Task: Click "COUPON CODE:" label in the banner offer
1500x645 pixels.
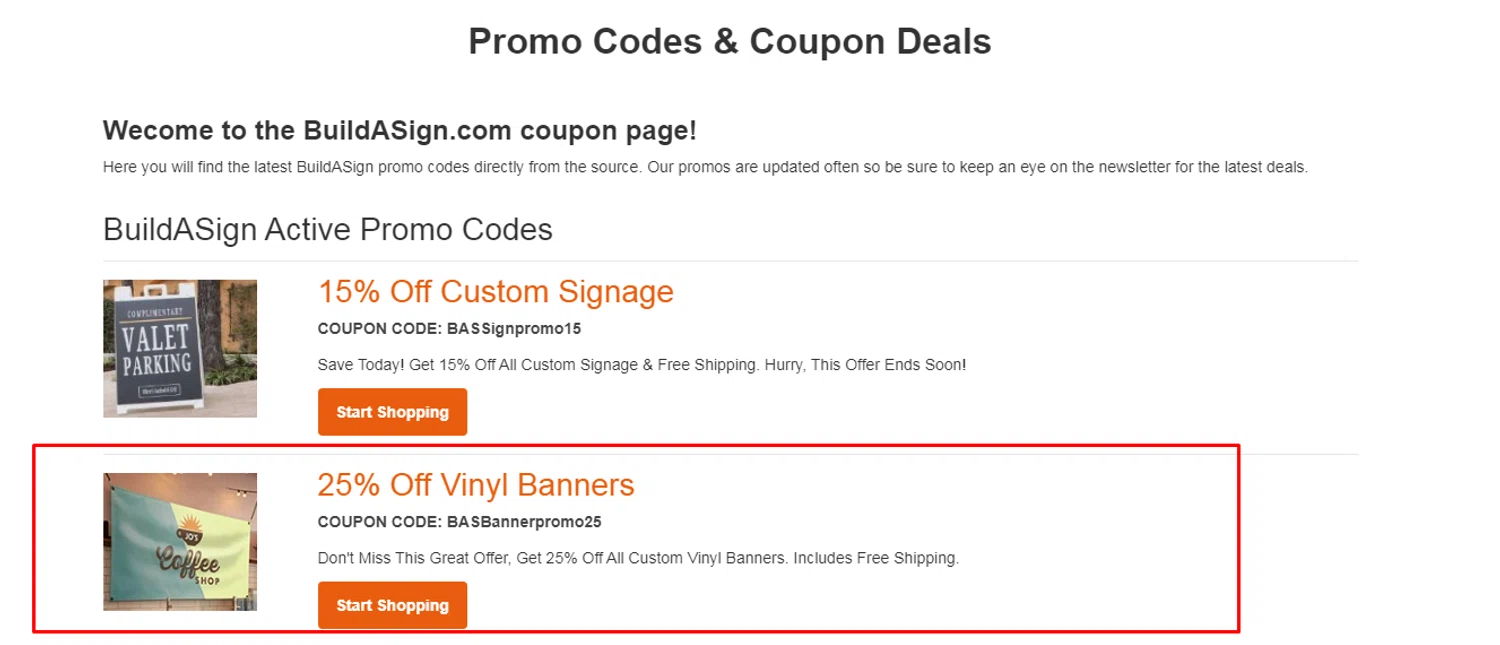Action: click(379, 521)
